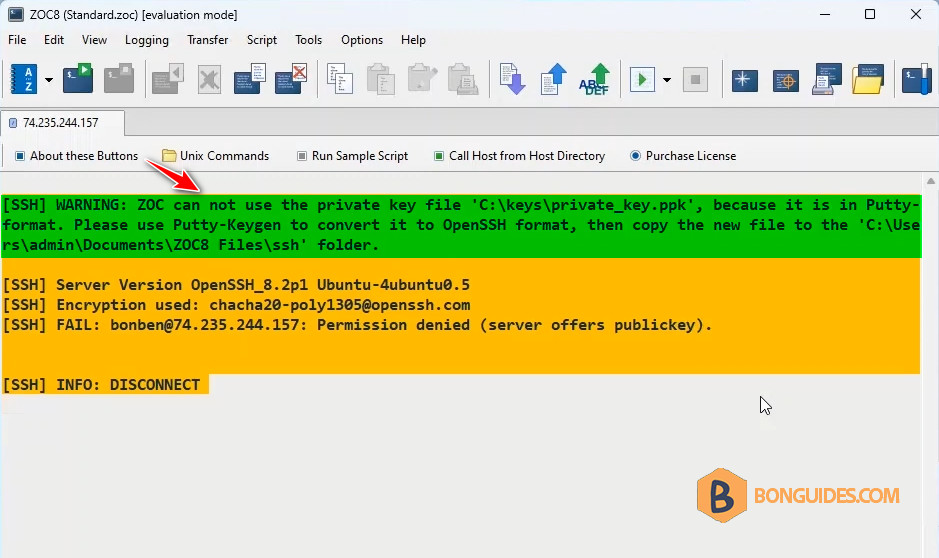Open the Transfer menu
This screenshot has height=558, width=939.
207,40
